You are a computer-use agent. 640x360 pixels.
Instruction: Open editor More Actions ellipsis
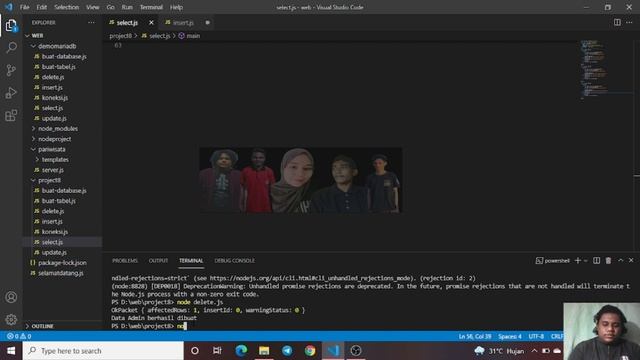[629, 22]
